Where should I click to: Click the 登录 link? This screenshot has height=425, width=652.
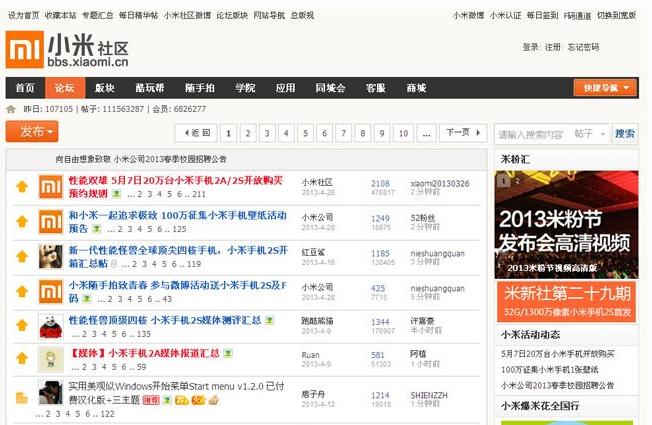(x=531, y=47)
